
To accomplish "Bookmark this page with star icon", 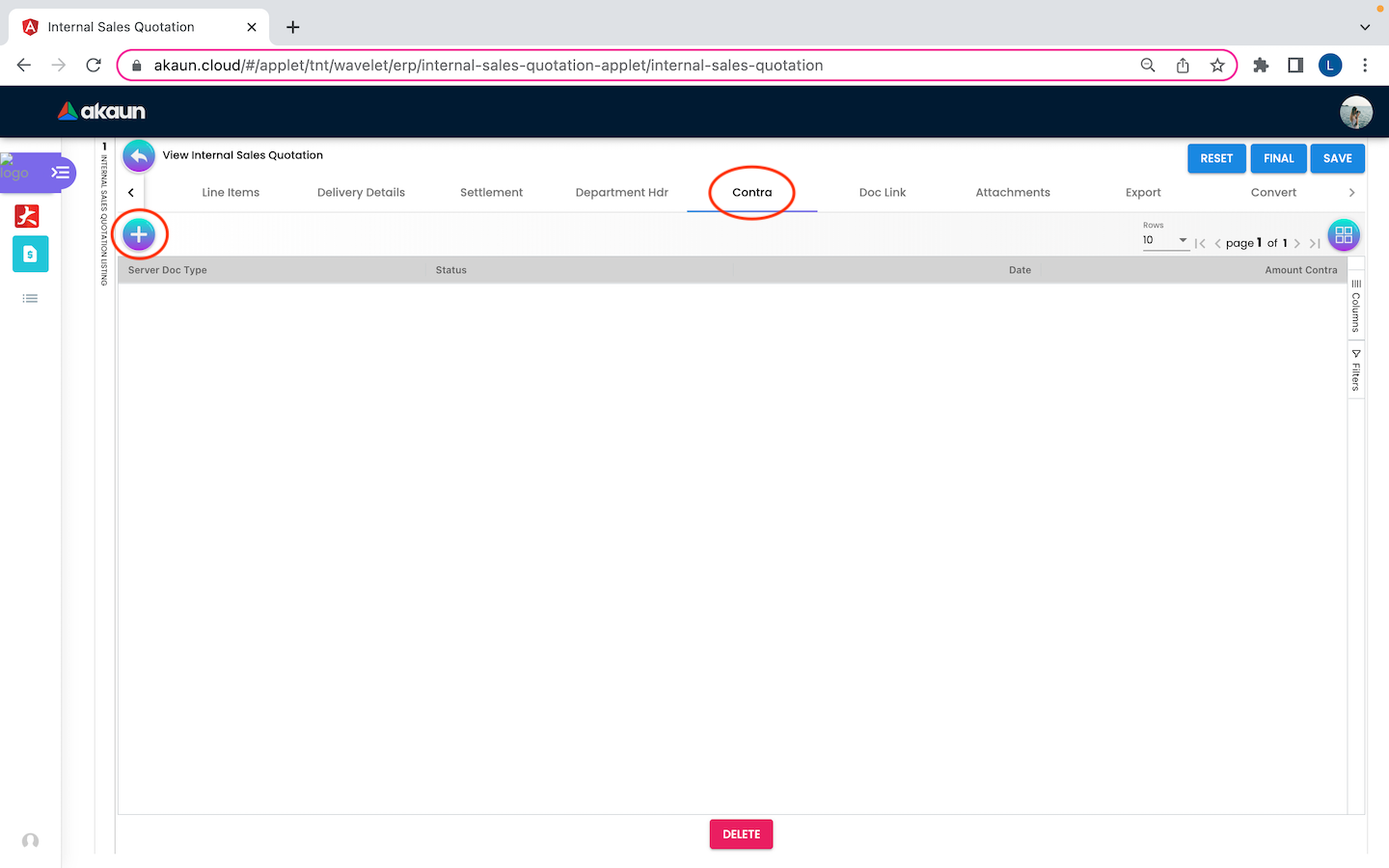I will [1217, 66].
